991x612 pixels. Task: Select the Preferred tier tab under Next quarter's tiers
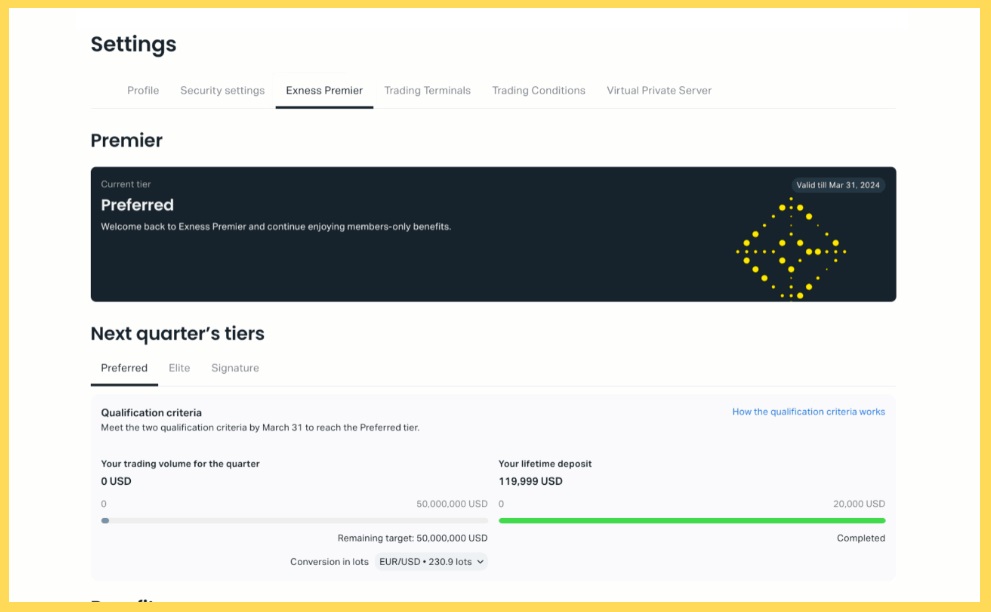(x=124, y=368)
